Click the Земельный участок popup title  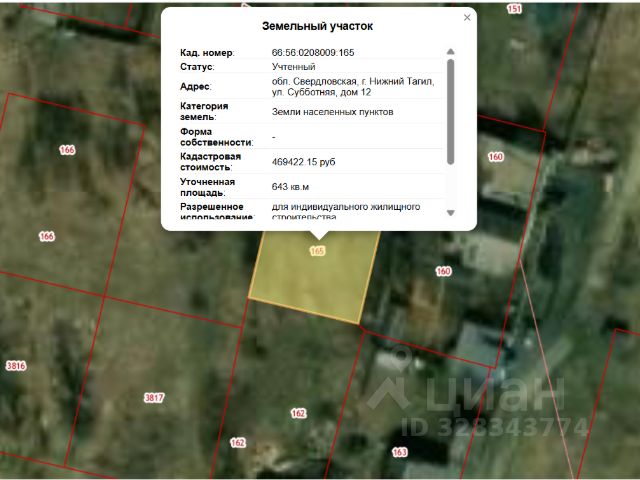318,26
